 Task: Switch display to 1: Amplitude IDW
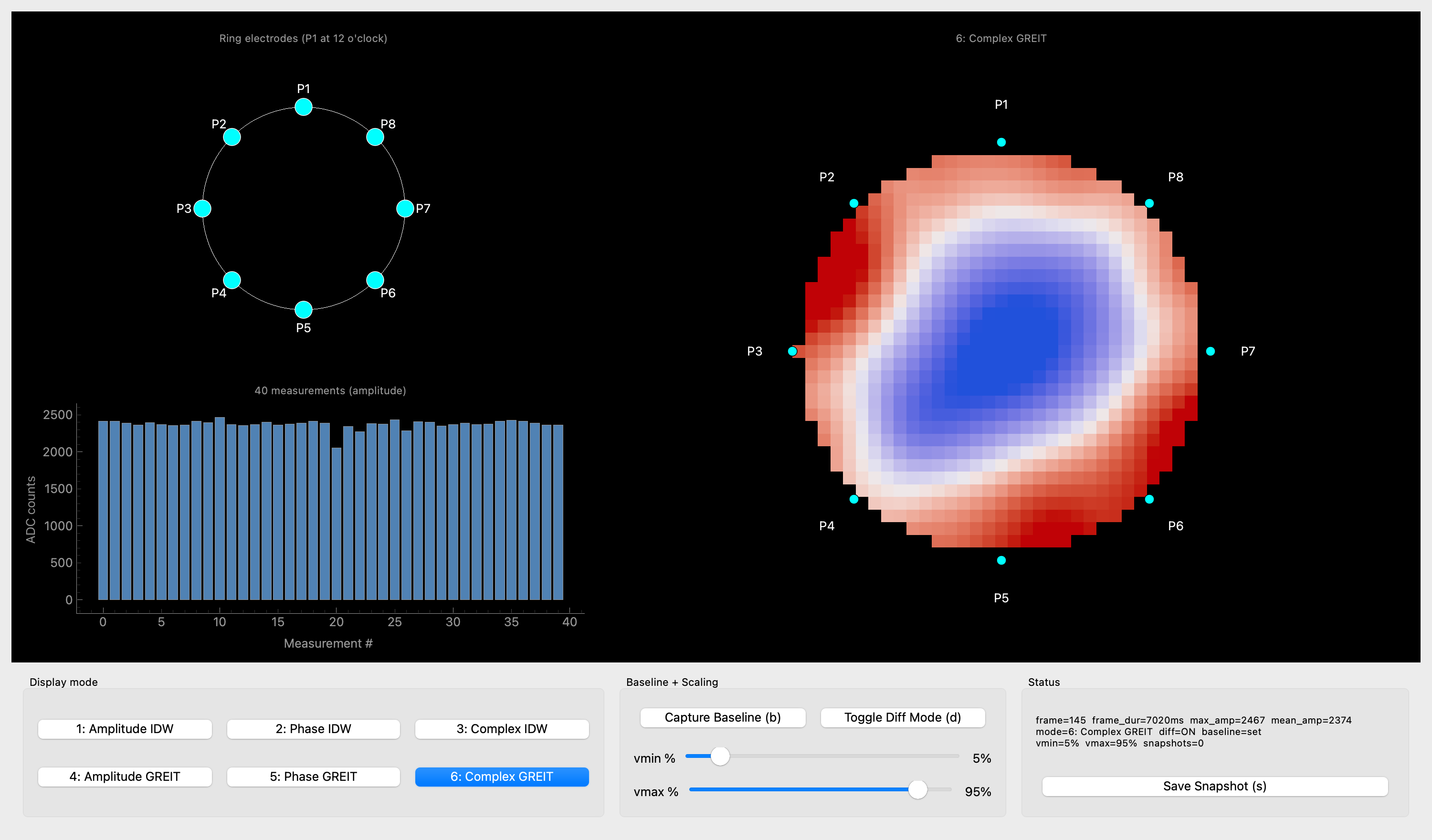(x=125, y=729)
